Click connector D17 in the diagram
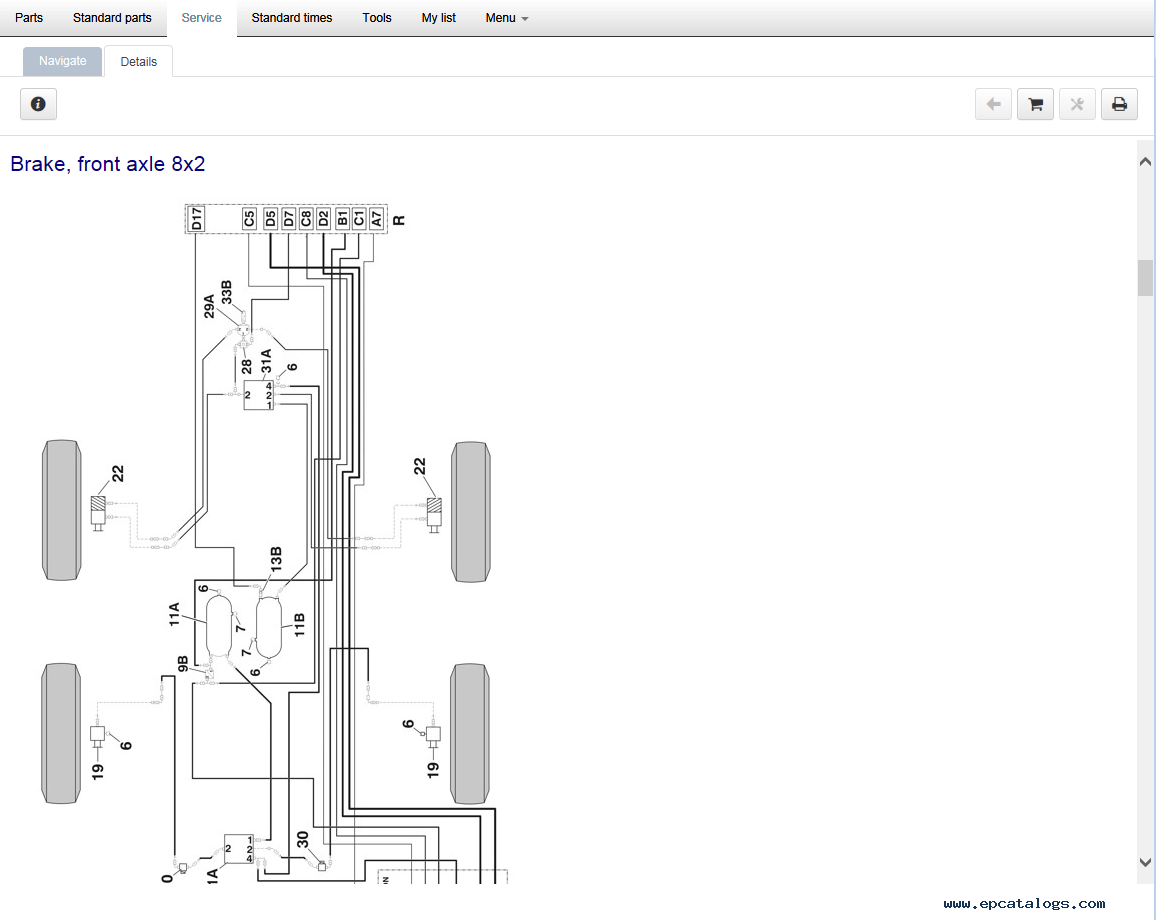Screen dimensions: 1156x920 click(197, 218)
